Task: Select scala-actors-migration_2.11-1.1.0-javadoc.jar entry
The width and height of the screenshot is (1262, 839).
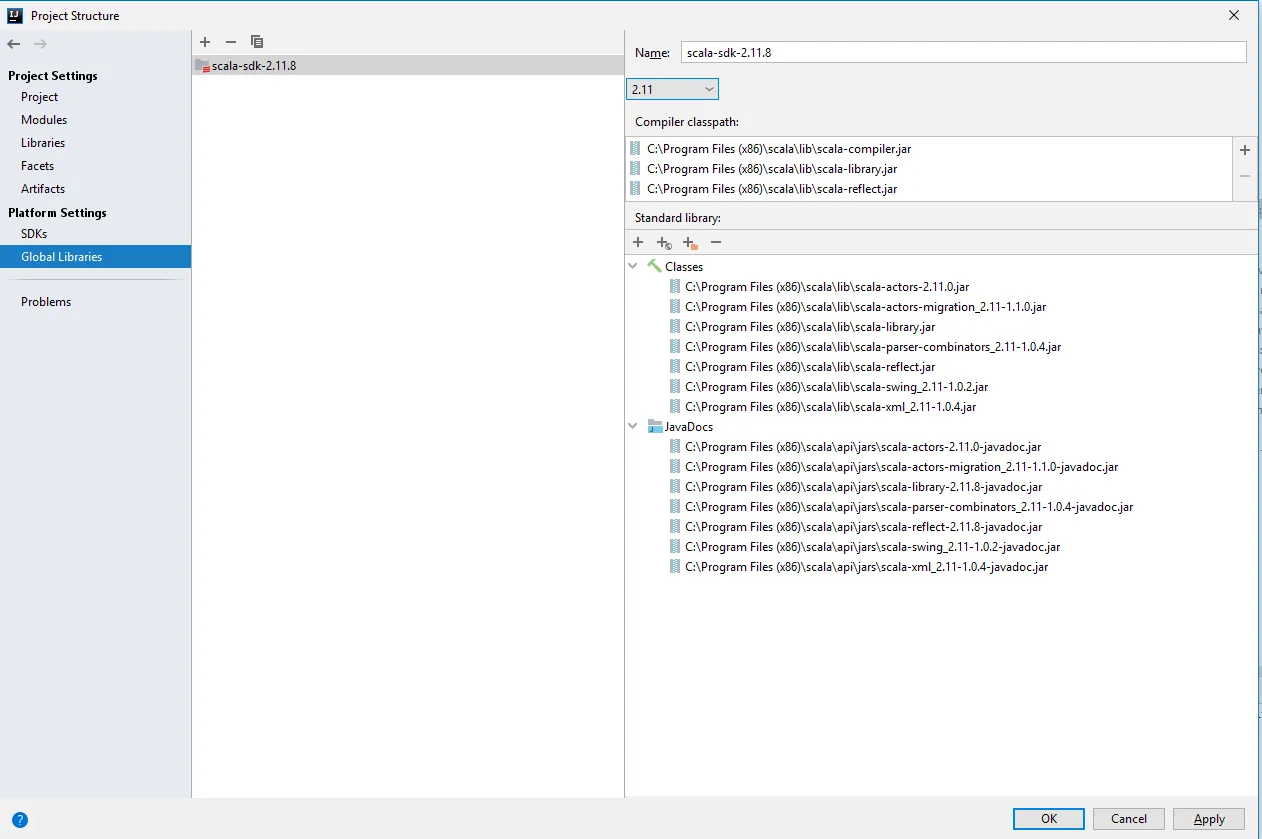Action: (901, 467)
